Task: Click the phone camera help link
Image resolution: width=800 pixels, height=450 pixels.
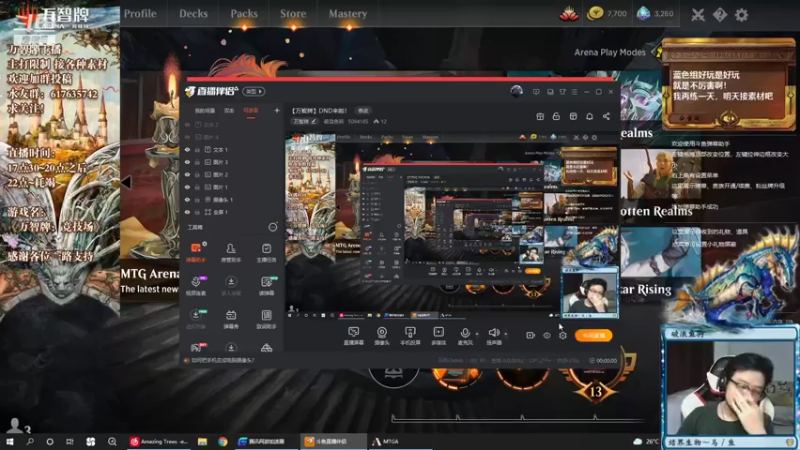Action: (222, 360)
